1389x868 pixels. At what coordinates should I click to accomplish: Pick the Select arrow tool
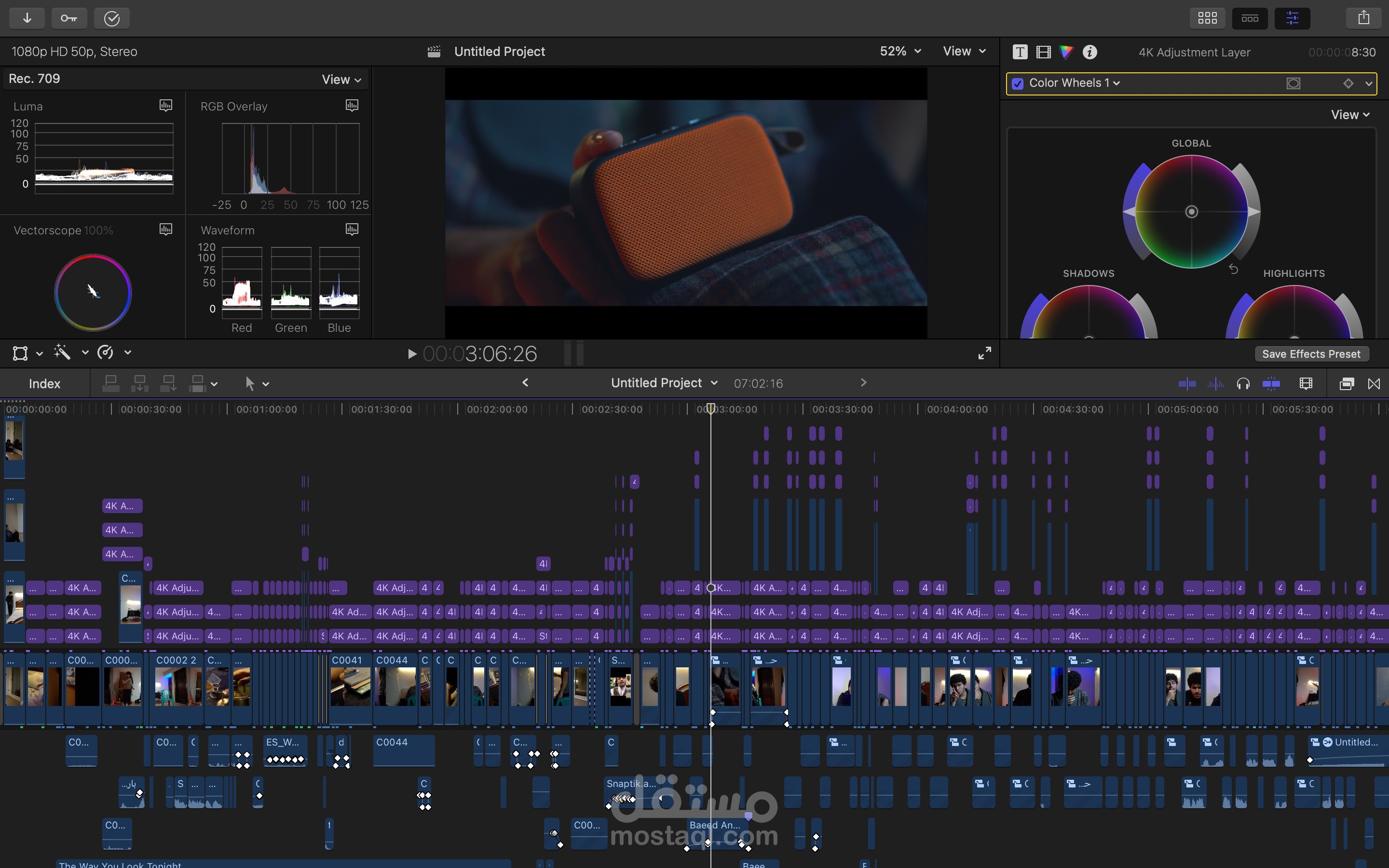point(250,383)
